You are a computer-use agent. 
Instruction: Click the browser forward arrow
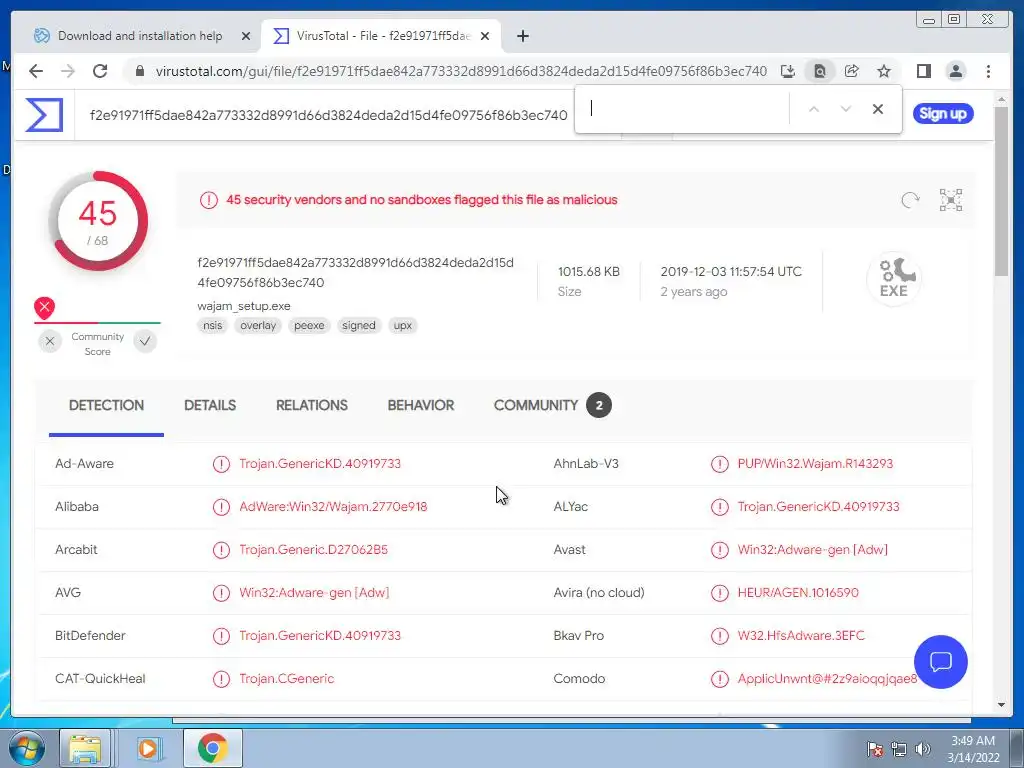pos(68,71)
